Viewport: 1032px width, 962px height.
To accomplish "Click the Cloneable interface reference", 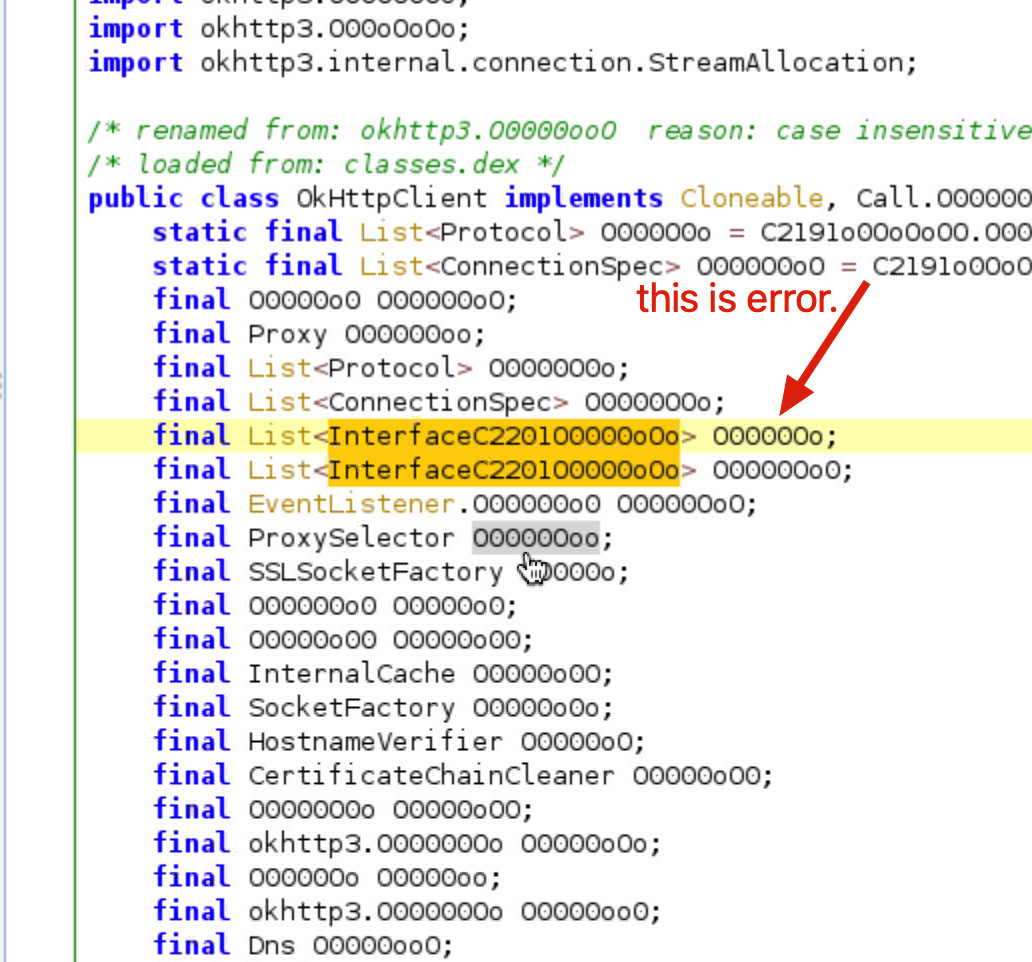I will (x=751, y=198).
